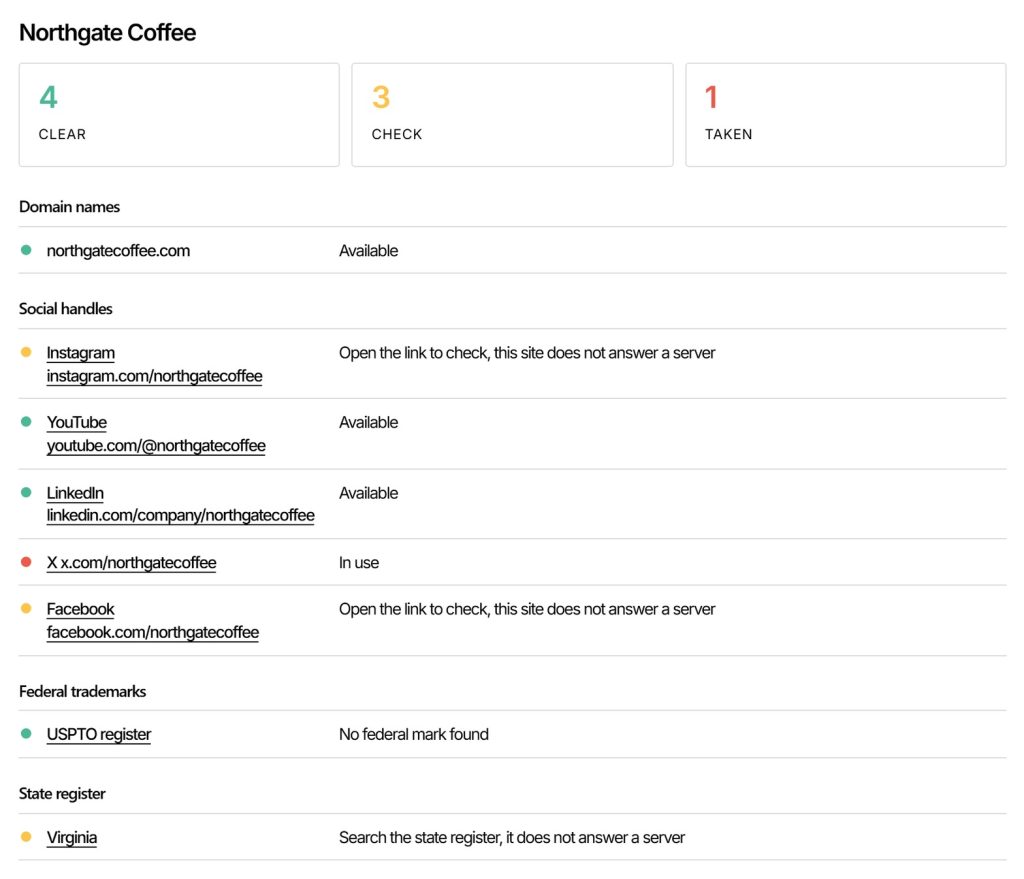Click the yellow status dot beside Instagram
This screenshot has width=1024, height=879.
coord(26,352)
